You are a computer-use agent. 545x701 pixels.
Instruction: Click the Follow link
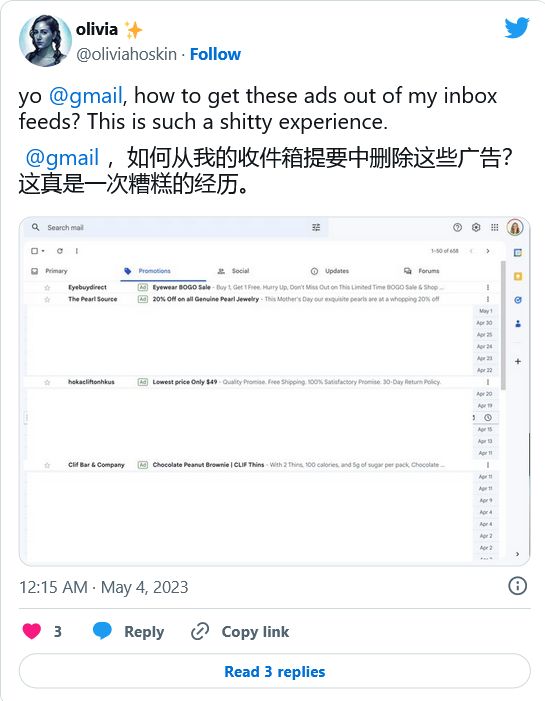pyautogui.click(x=215, y=54)
